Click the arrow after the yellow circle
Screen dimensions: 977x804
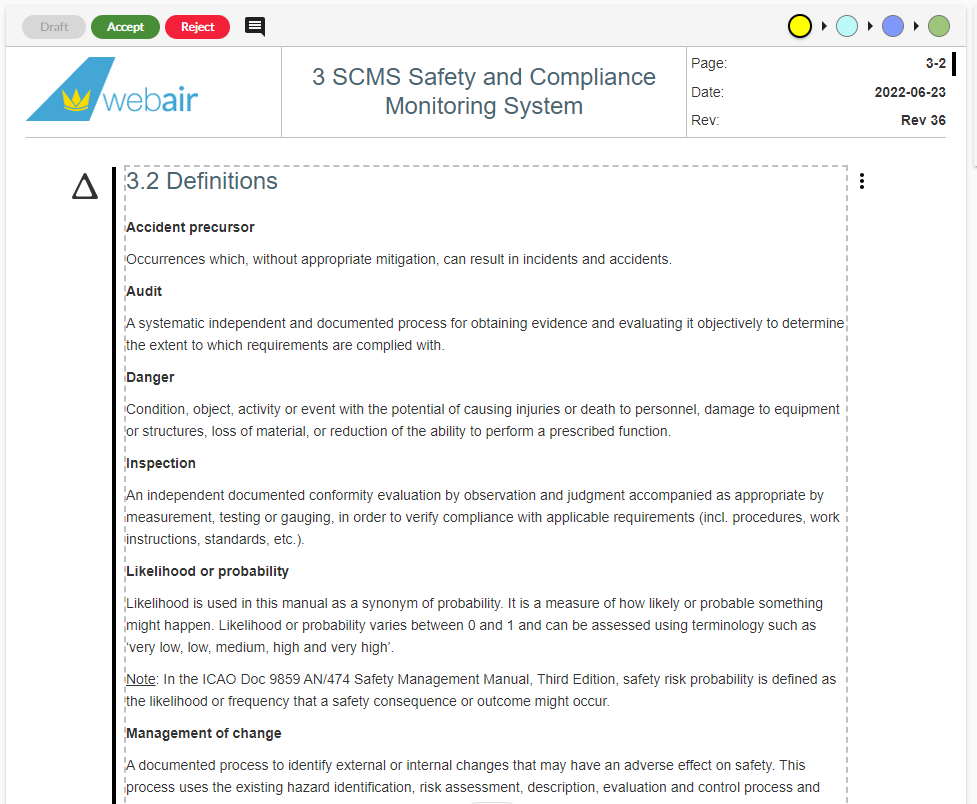pos(822,25)
